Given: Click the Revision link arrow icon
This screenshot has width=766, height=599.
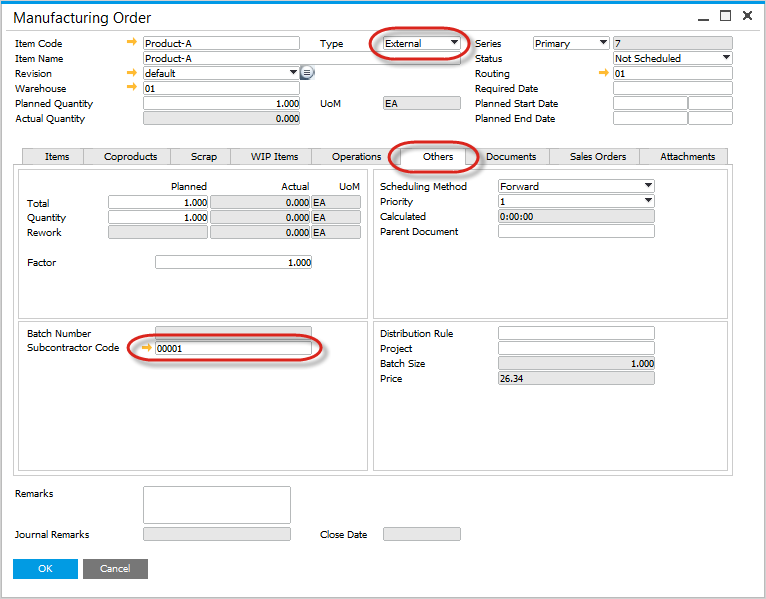Looking at the screenshot, I should [132, 73].
